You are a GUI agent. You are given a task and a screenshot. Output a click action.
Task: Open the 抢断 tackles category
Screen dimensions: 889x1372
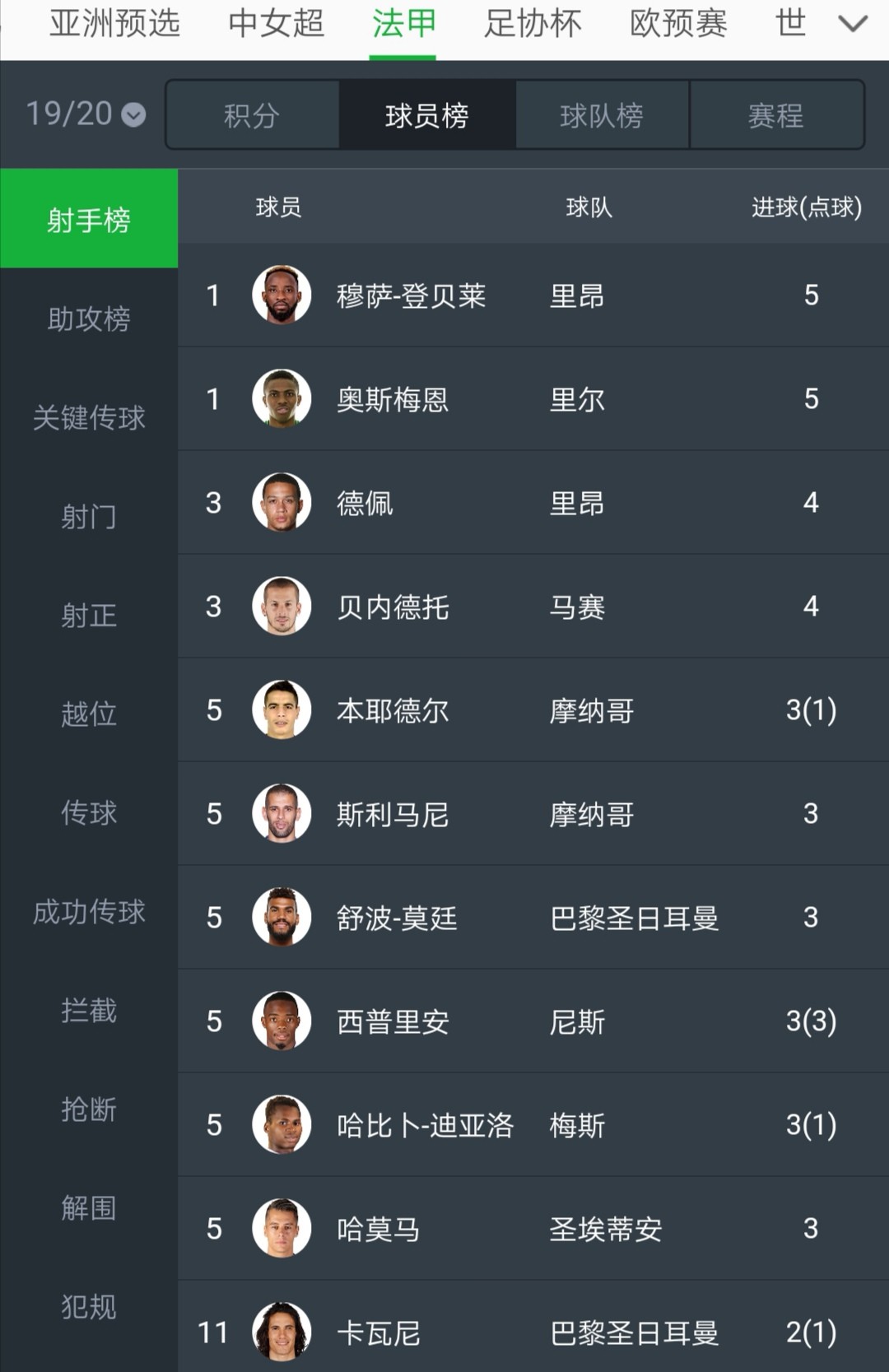(x=88, y=1109)
